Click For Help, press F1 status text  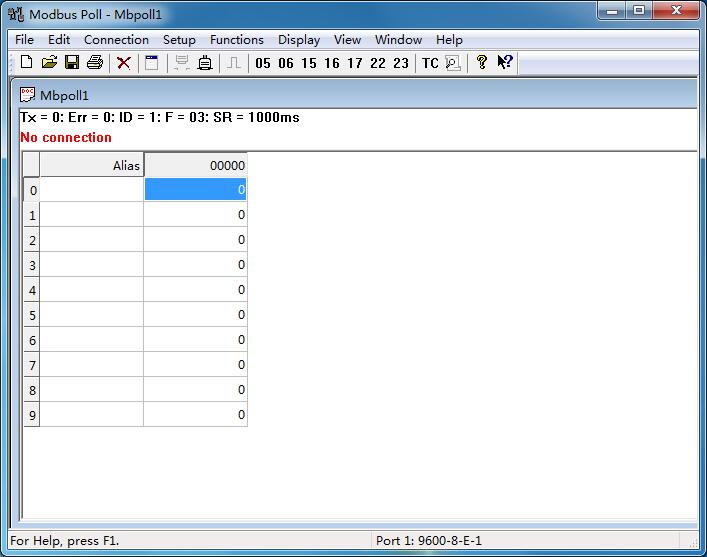pos(64,540)
